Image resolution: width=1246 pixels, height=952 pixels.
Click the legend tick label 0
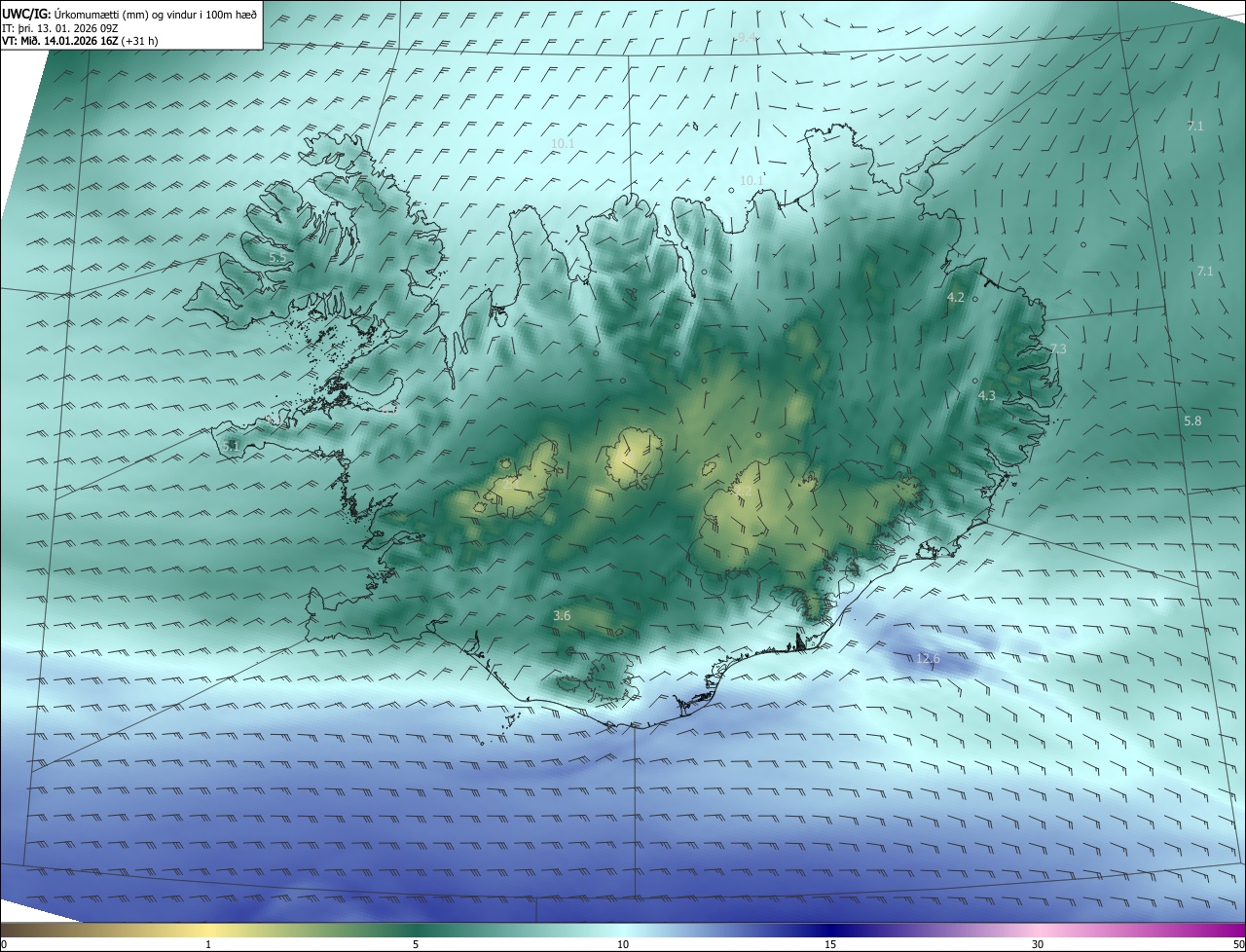4,945
